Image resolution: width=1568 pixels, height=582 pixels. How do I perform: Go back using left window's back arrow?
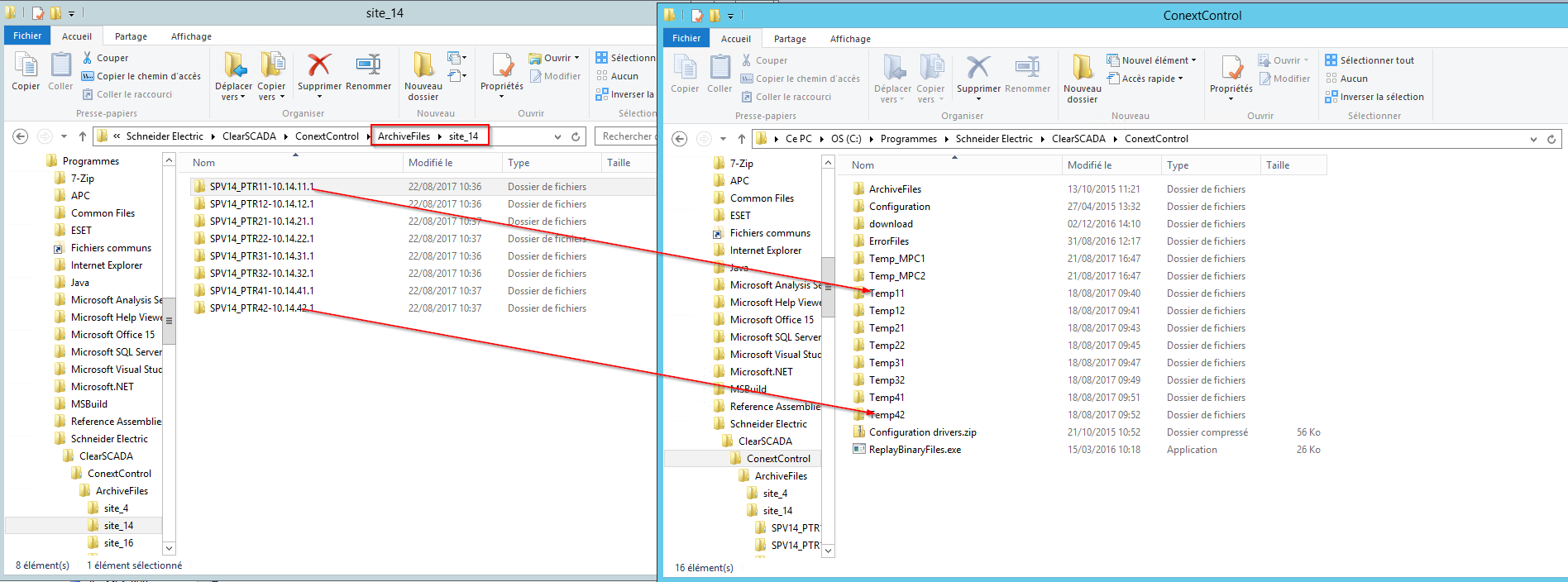click(x=21, y=136)
